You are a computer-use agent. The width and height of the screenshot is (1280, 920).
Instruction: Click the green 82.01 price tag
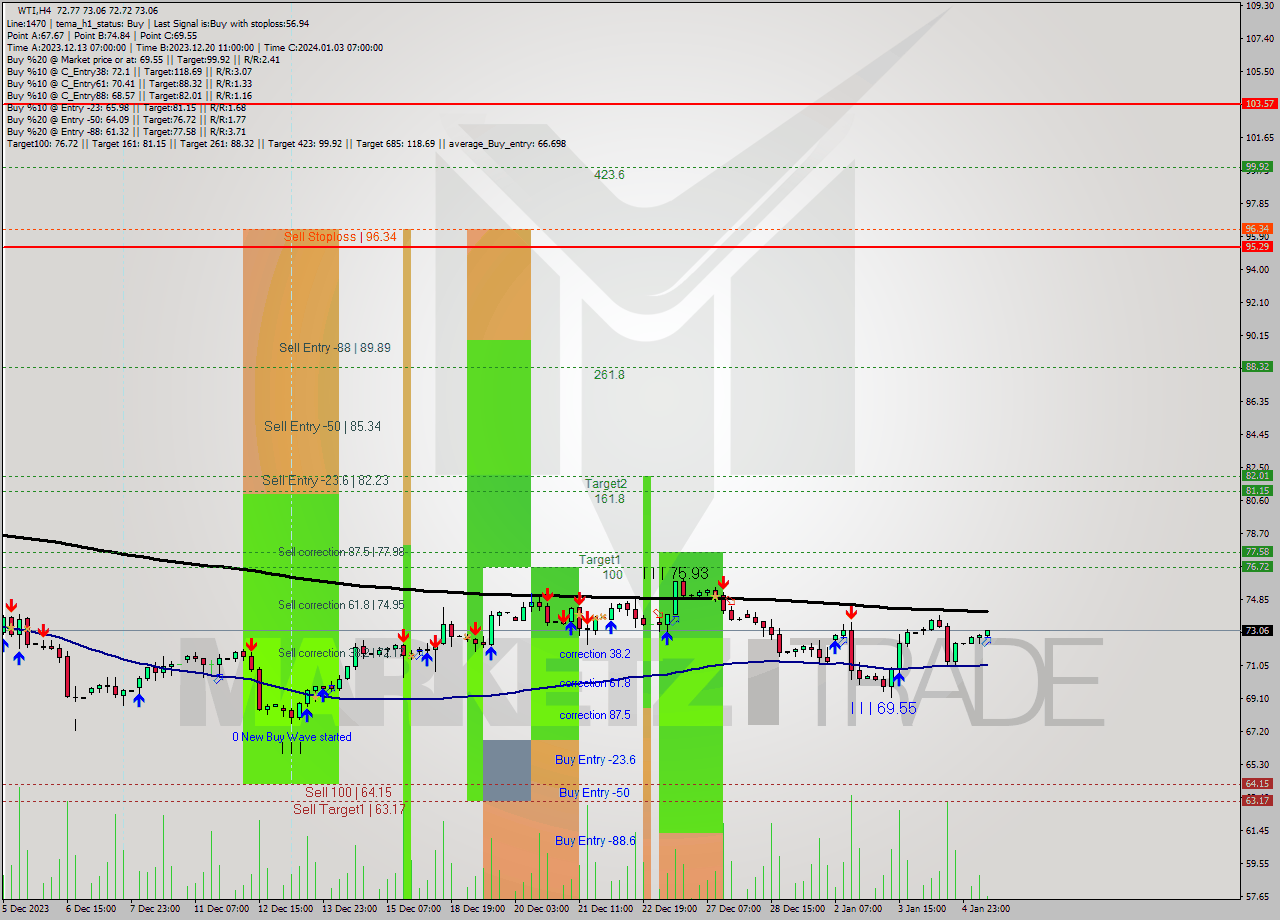point(1258,476)
